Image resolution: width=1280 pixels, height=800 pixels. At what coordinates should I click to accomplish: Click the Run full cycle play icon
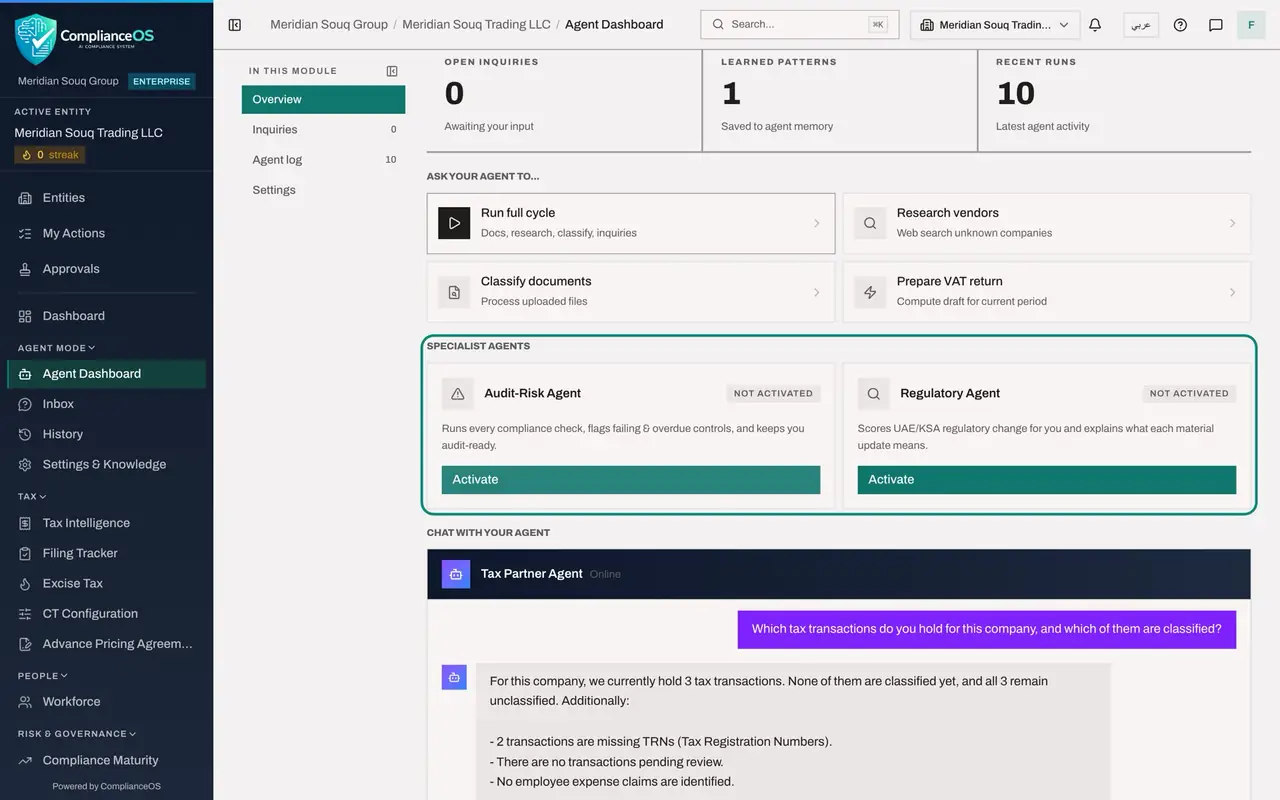454,223
